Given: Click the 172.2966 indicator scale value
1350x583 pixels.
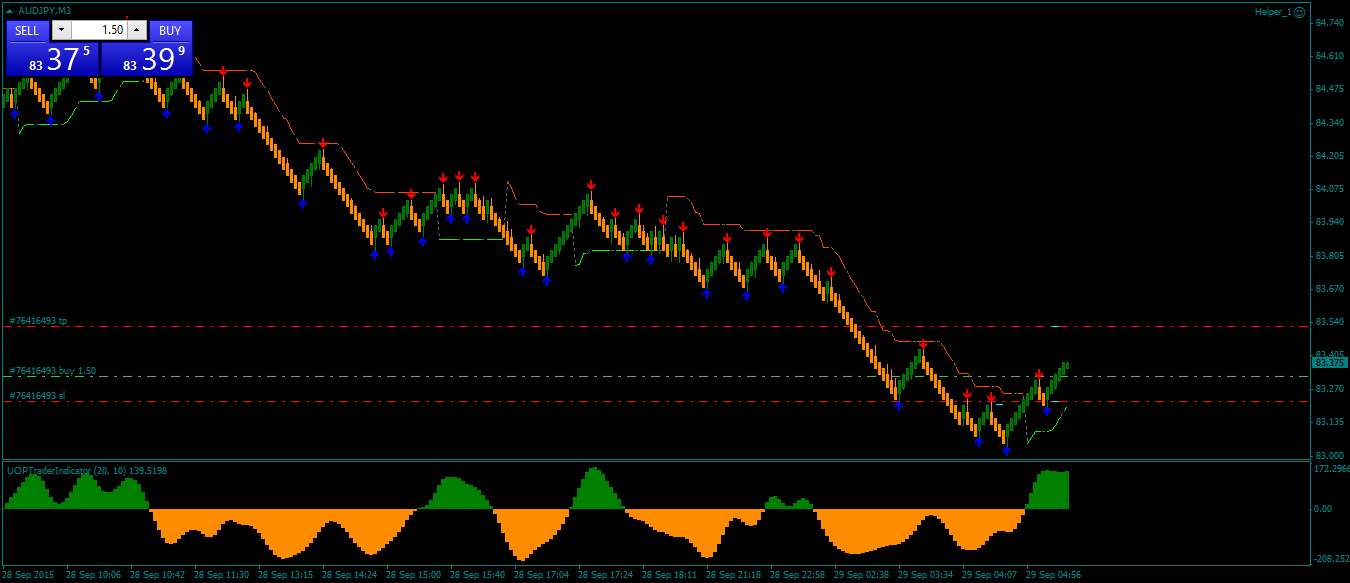Looking at the screenshot, I should pos(1332,469).
